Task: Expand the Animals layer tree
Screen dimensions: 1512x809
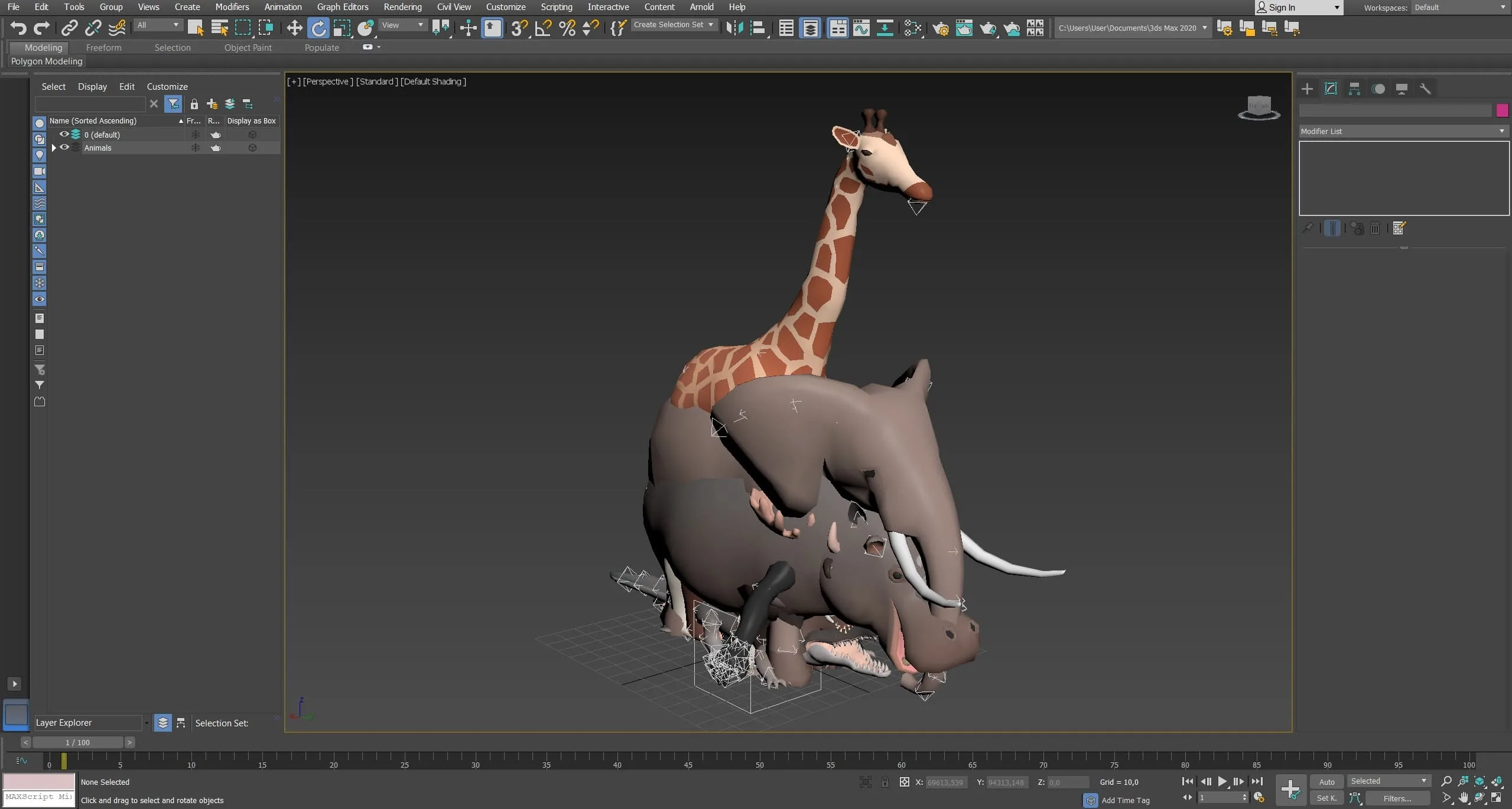Action: click(x=54, y=148)
